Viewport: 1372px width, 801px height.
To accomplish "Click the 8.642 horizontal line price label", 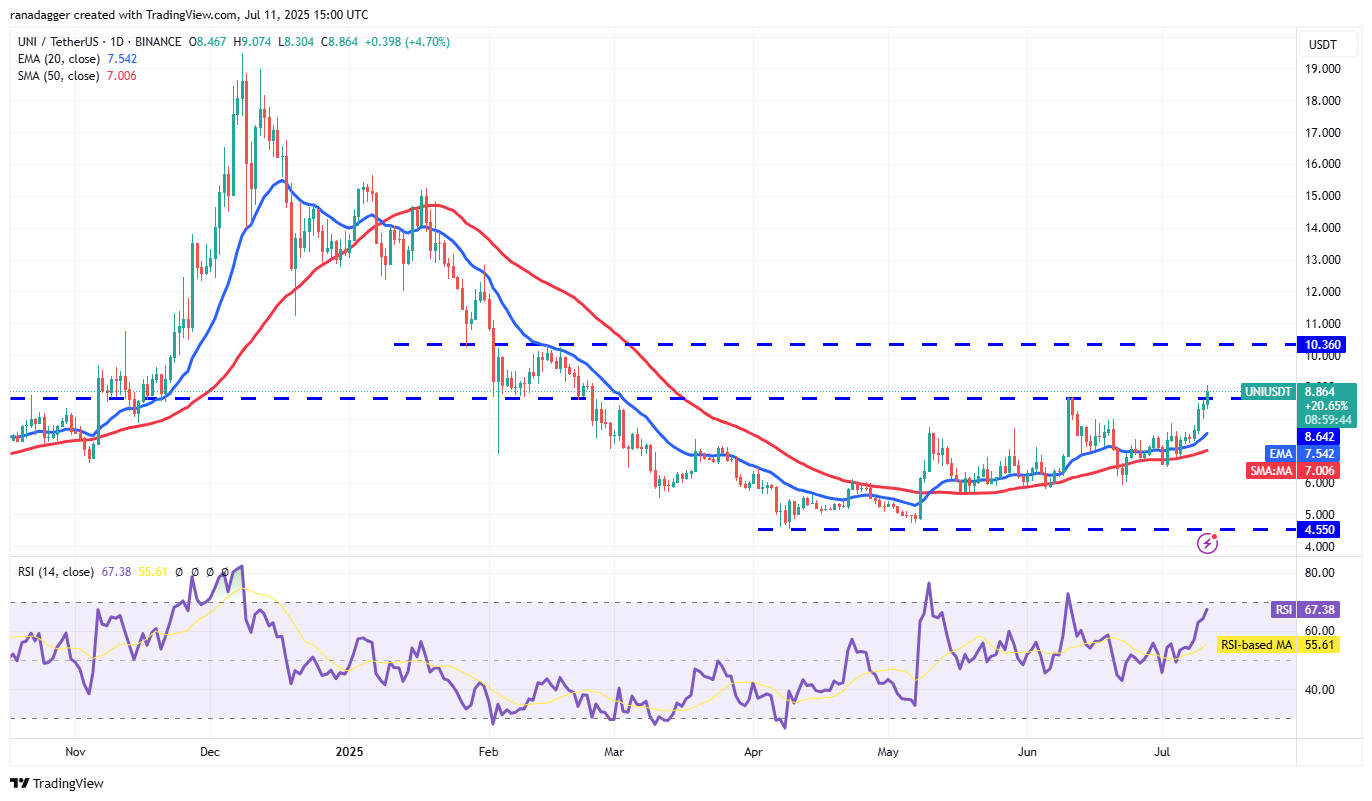I will pyautogui.click(x=1319, y=437).
